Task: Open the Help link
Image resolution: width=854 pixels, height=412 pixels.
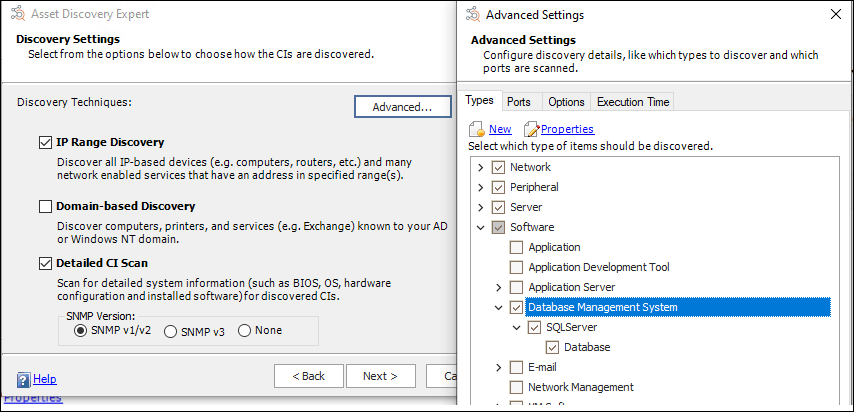Action: tap(45, 379)
